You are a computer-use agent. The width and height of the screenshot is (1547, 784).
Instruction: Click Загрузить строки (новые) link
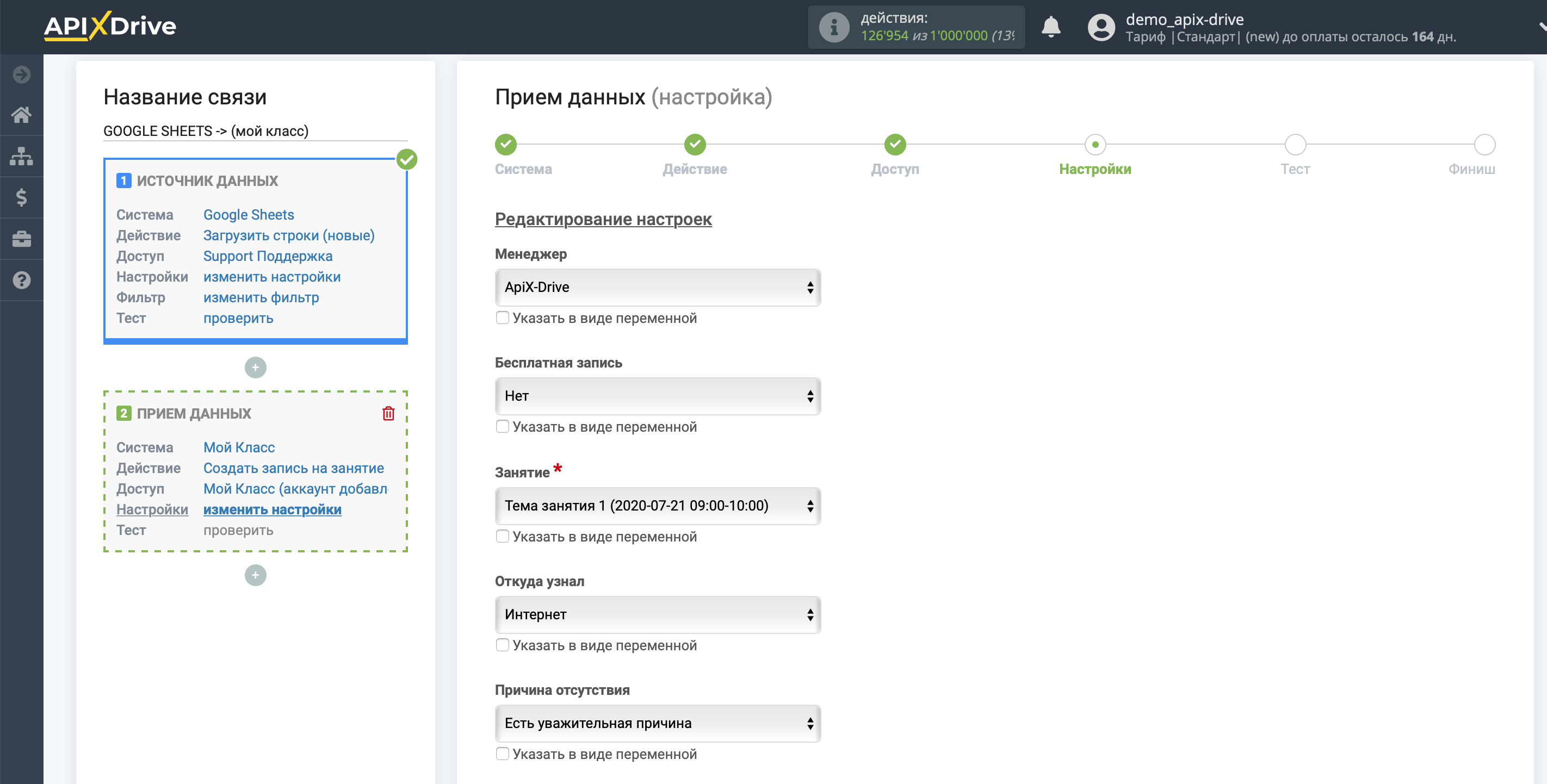(289, 235)
